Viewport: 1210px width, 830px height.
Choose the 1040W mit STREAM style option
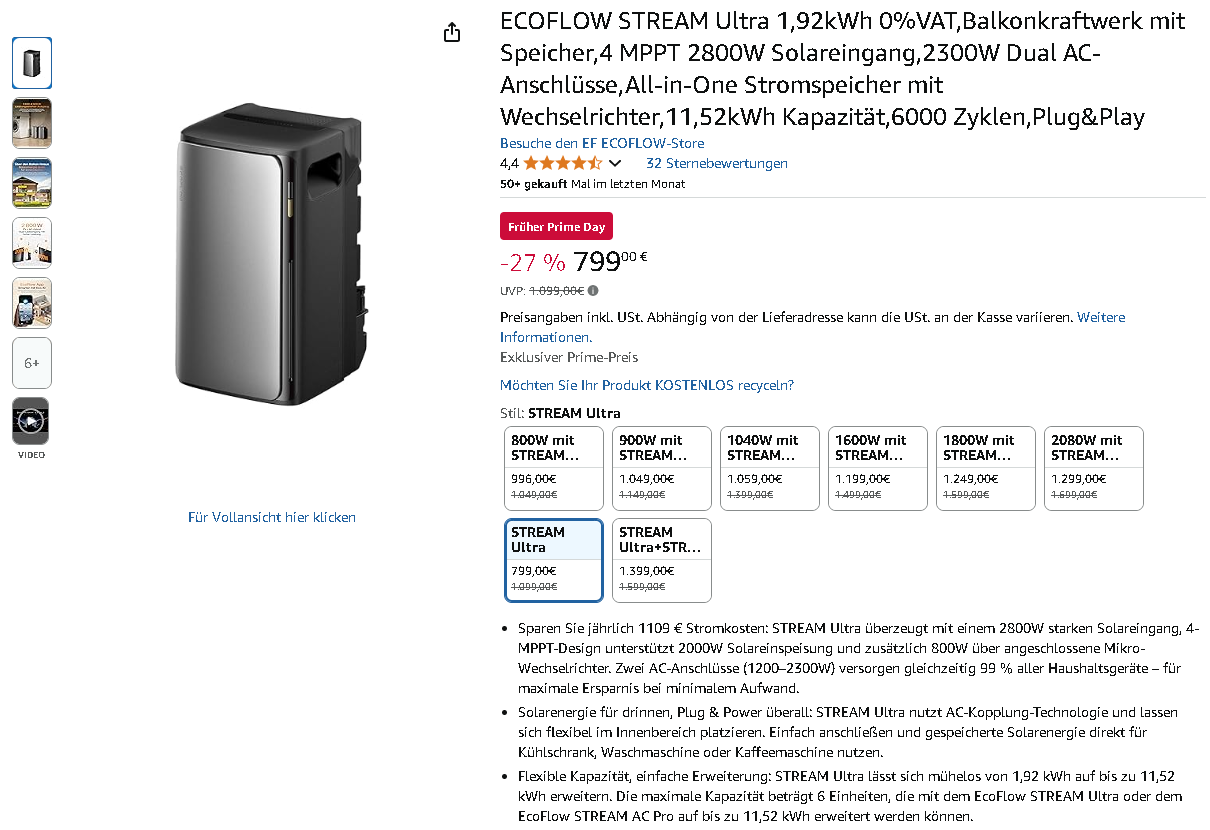[x=770, y=469]
